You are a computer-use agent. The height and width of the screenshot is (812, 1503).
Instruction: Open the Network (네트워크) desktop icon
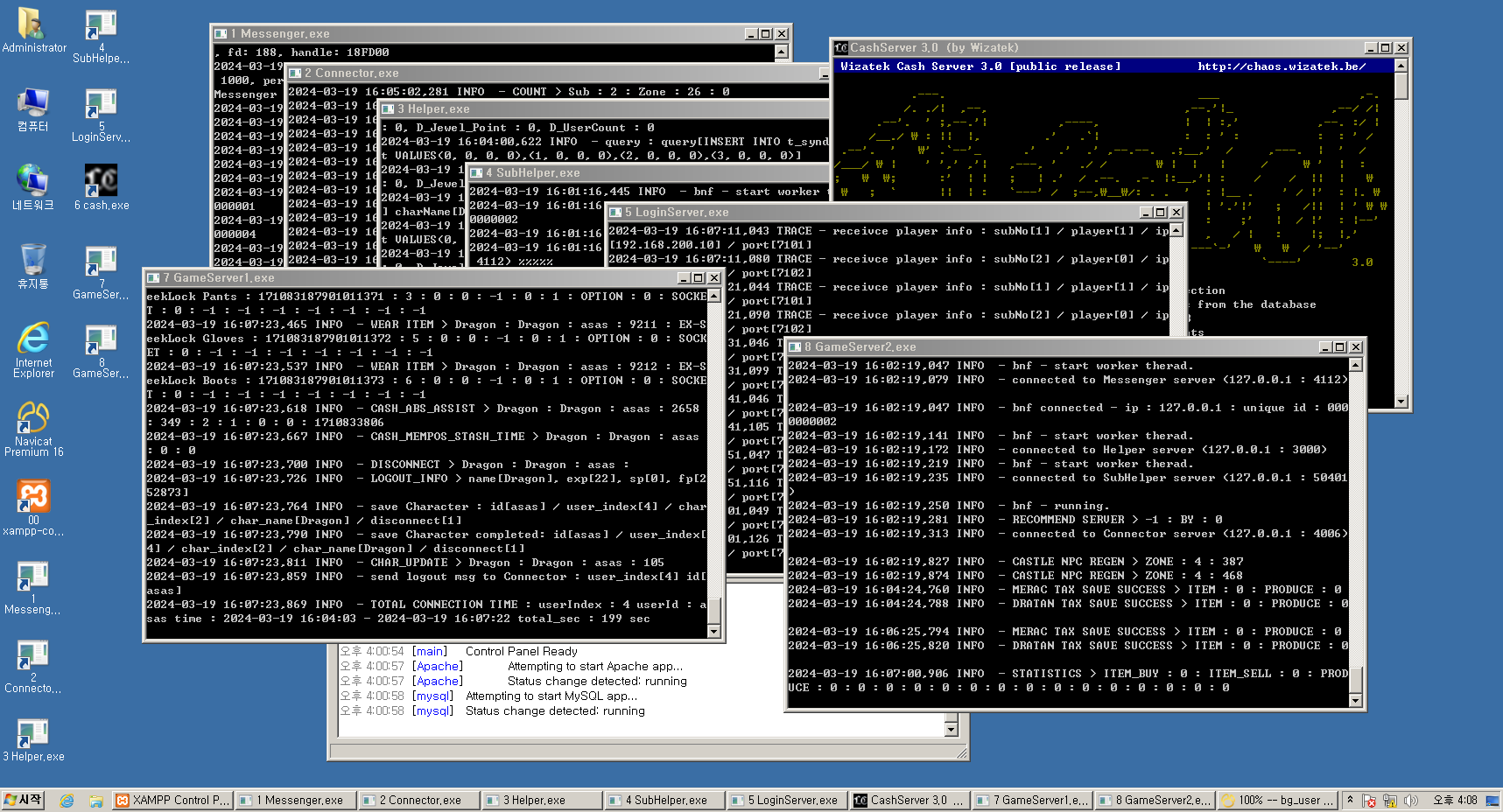33,182
